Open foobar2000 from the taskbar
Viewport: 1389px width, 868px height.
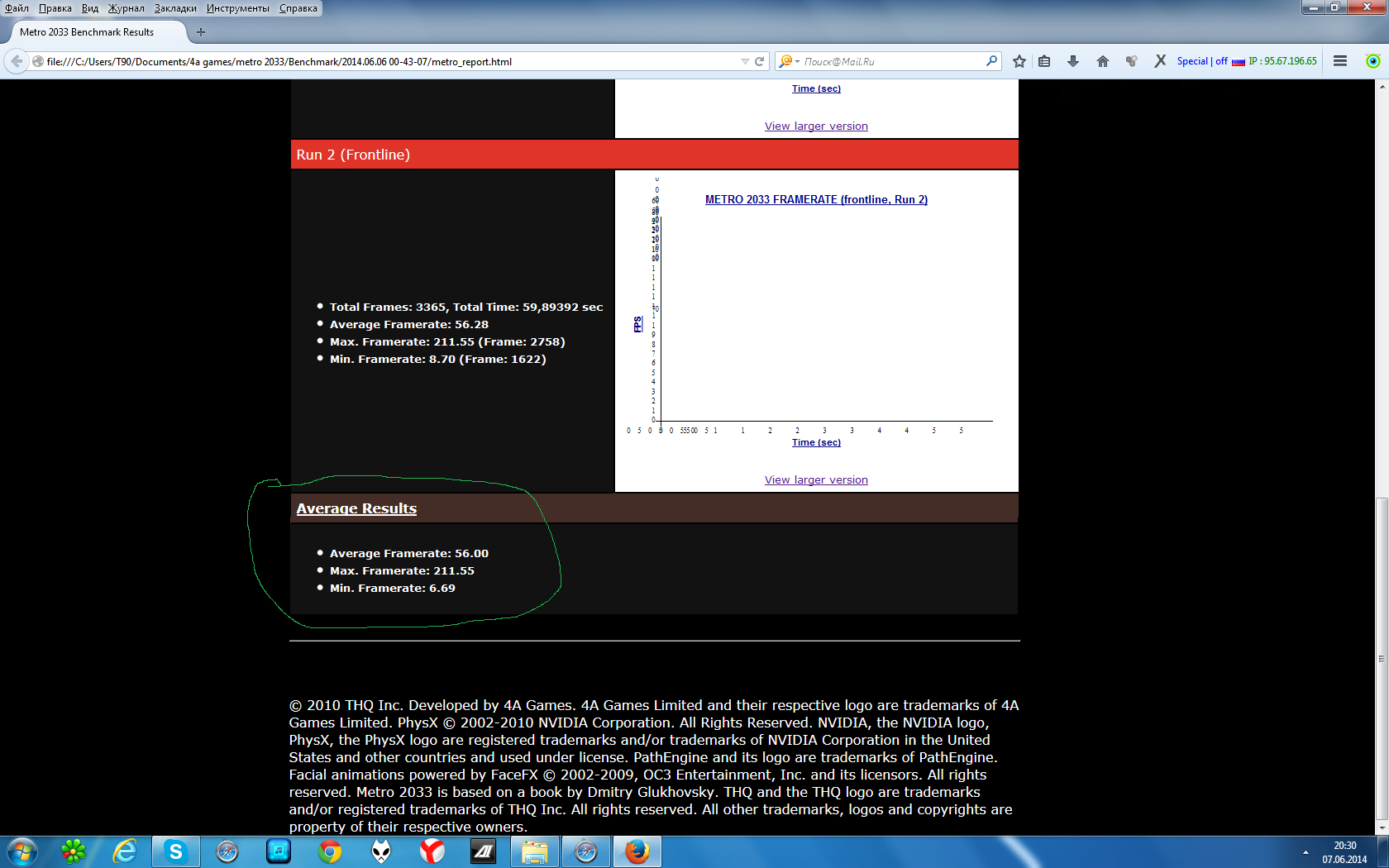381,851
